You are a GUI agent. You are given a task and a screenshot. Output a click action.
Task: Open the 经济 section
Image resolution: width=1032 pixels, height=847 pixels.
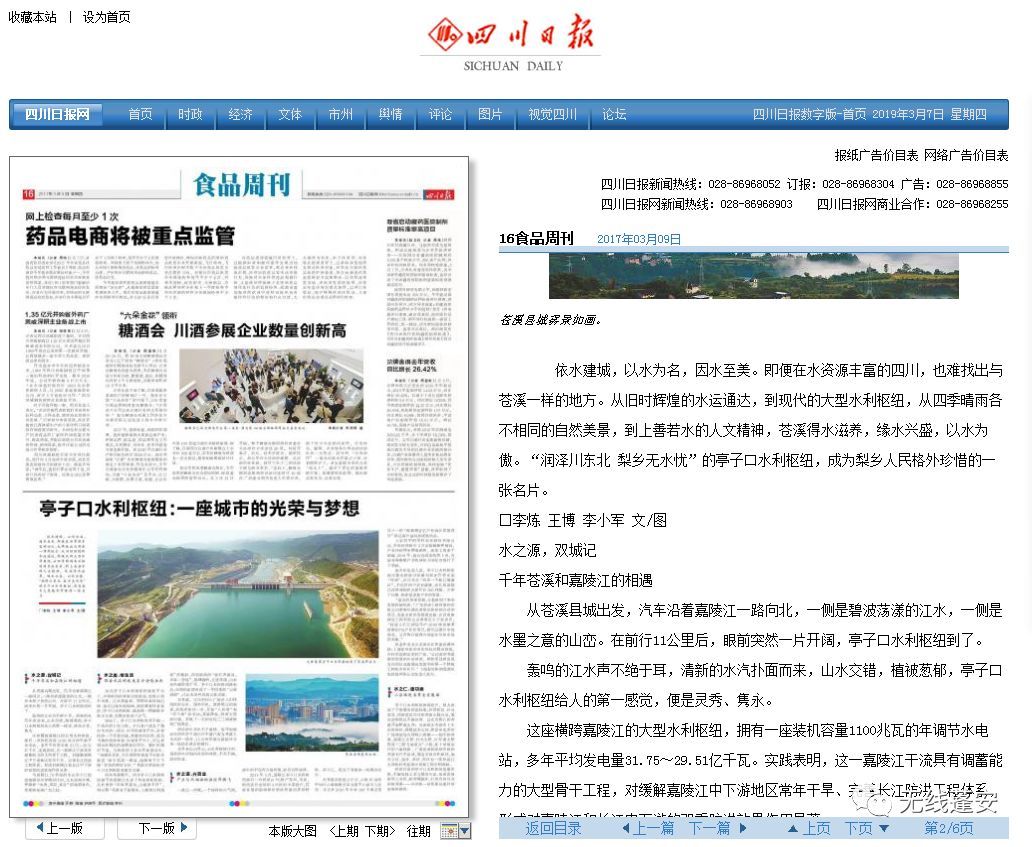point(240,115)
